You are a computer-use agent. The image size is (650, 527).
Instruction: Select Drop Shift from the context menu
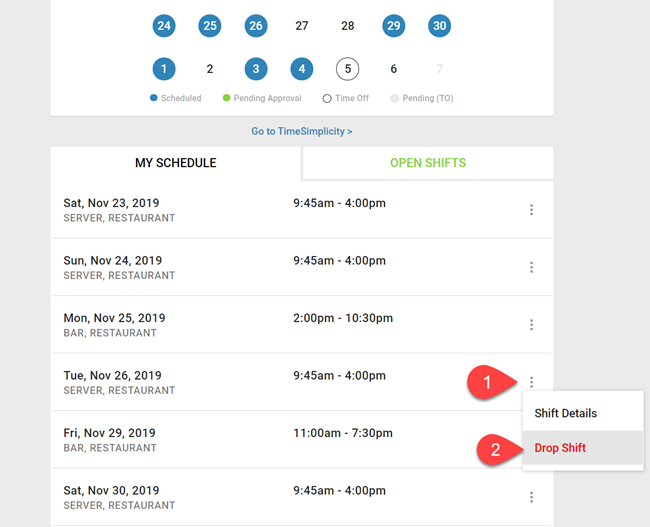[x=560, y=448]
